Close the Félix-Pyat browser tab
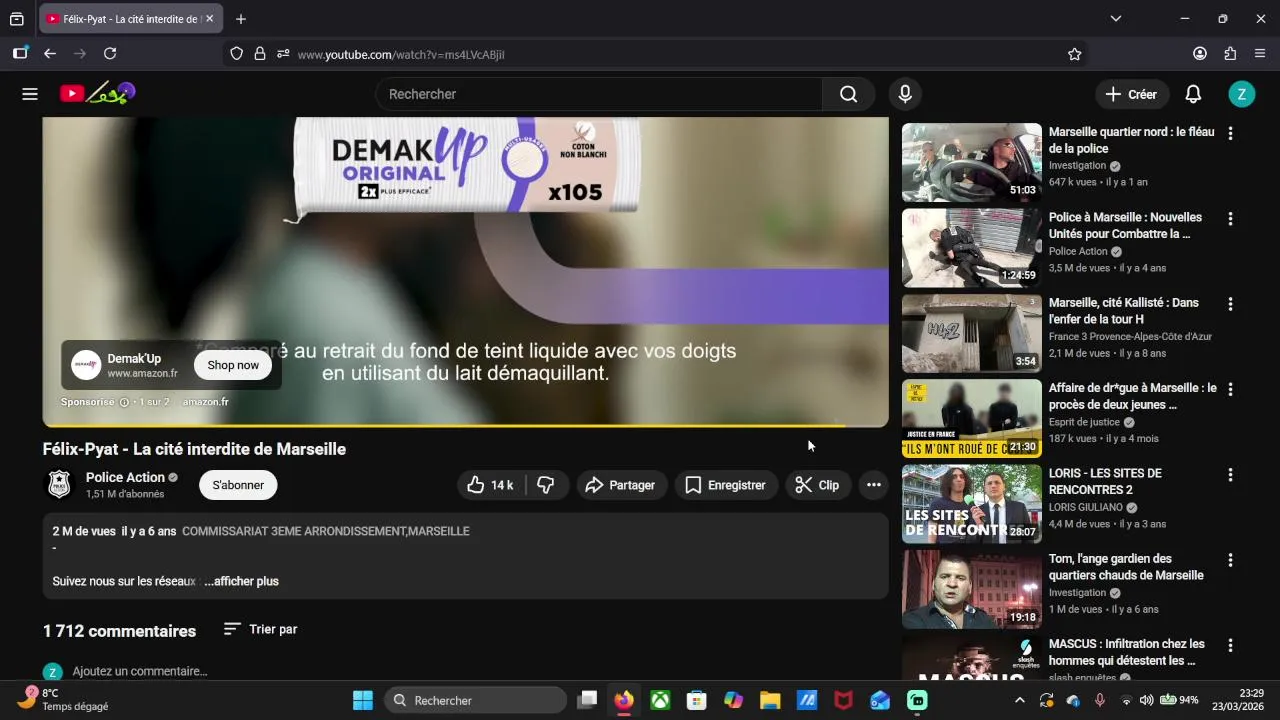The image size is (1280, 720). click(209, 19)
